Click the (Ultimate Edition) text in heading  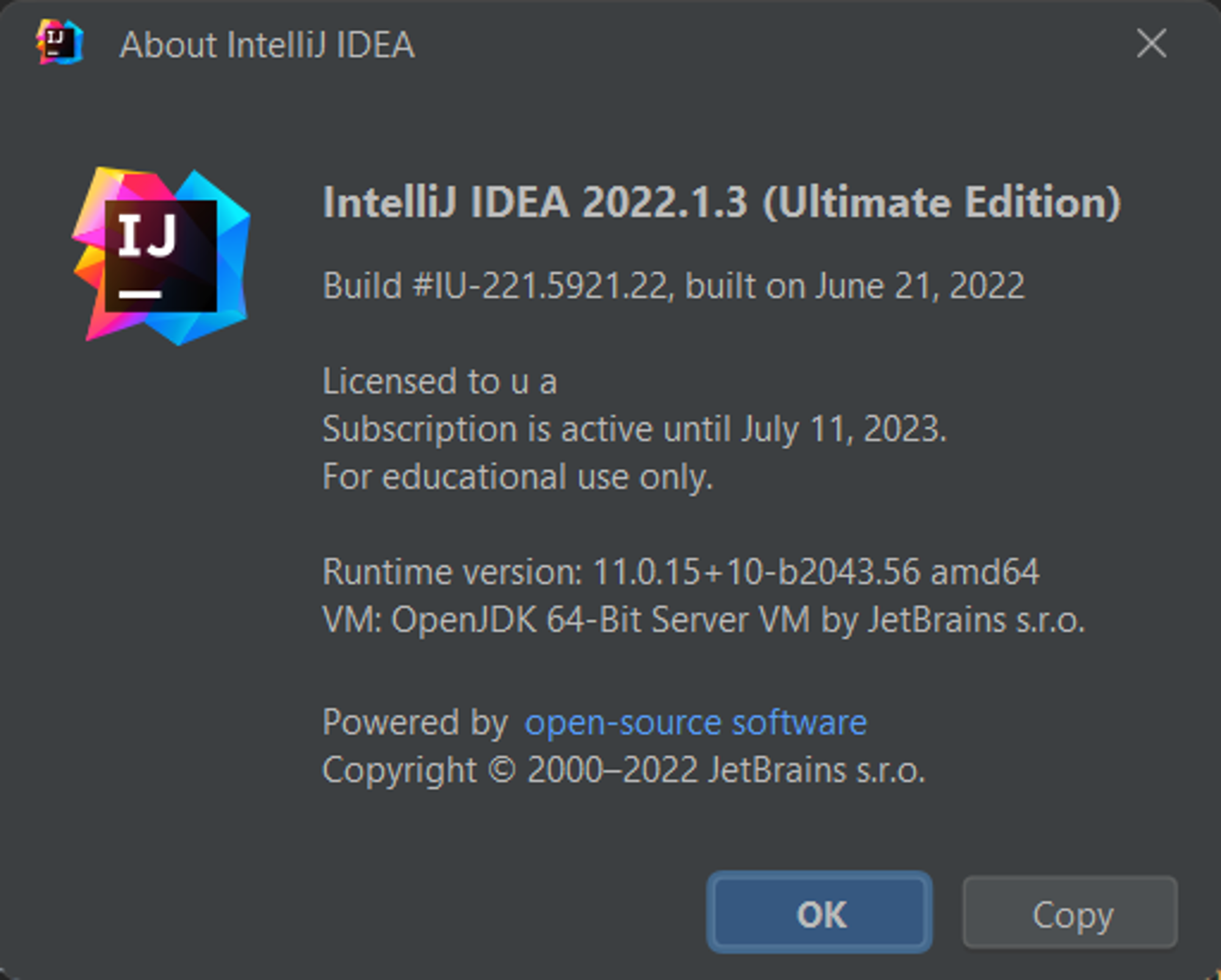click(942, 202)
